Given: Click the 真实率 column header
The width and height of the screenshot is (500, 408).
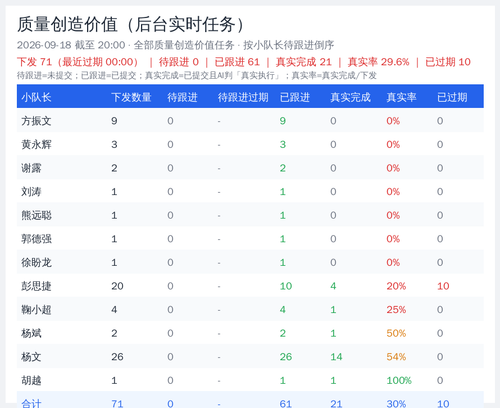Looking at the screenshot, I should coord(401,97).
